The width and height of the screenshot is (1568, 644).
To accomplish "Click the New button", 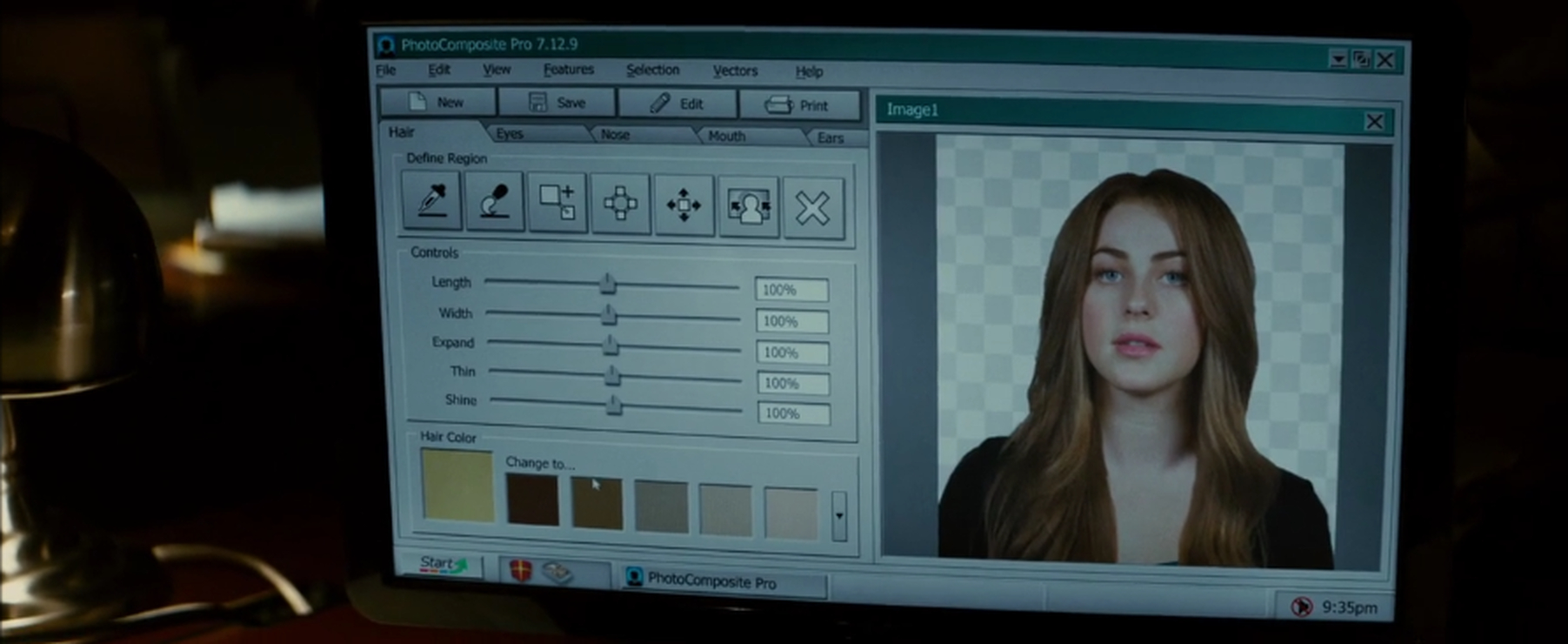I will (437, 102).
